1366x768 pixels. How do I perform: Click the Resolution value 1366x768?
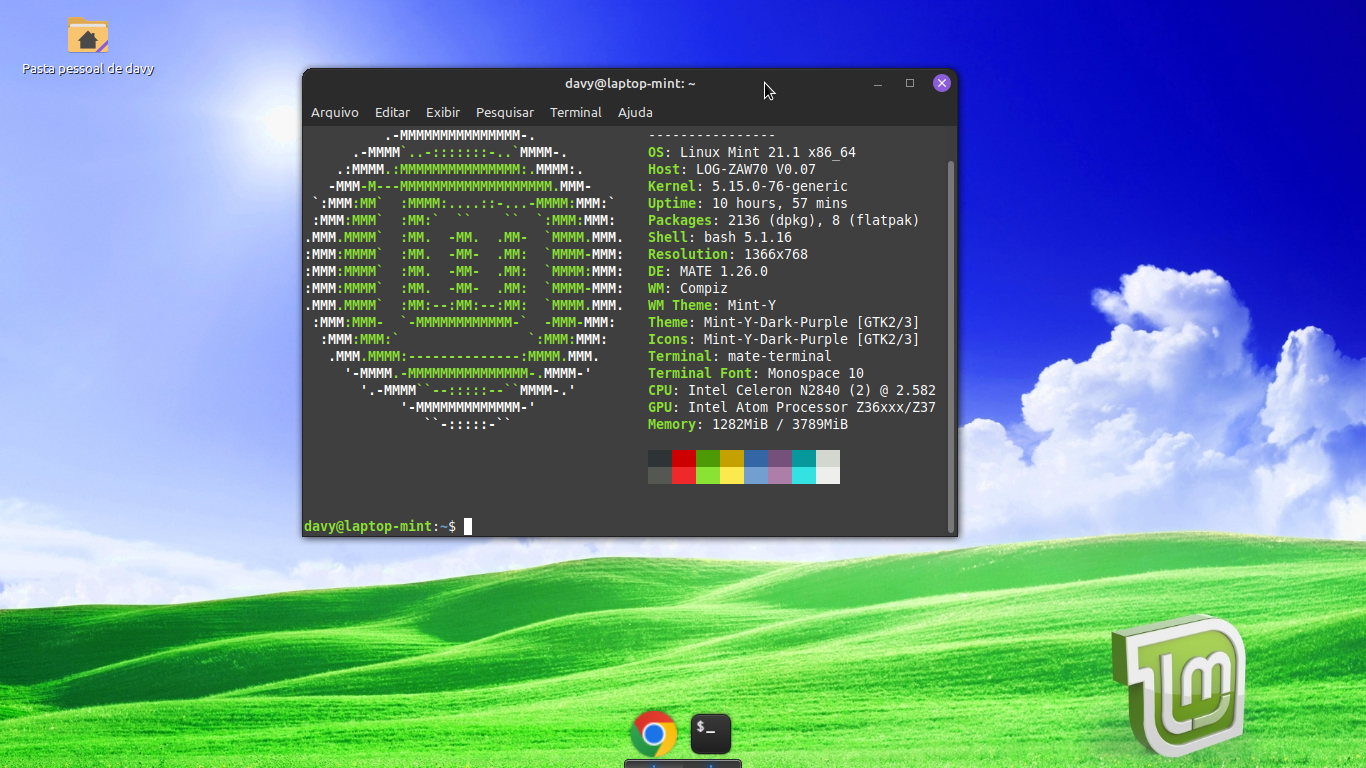(776, 255)
